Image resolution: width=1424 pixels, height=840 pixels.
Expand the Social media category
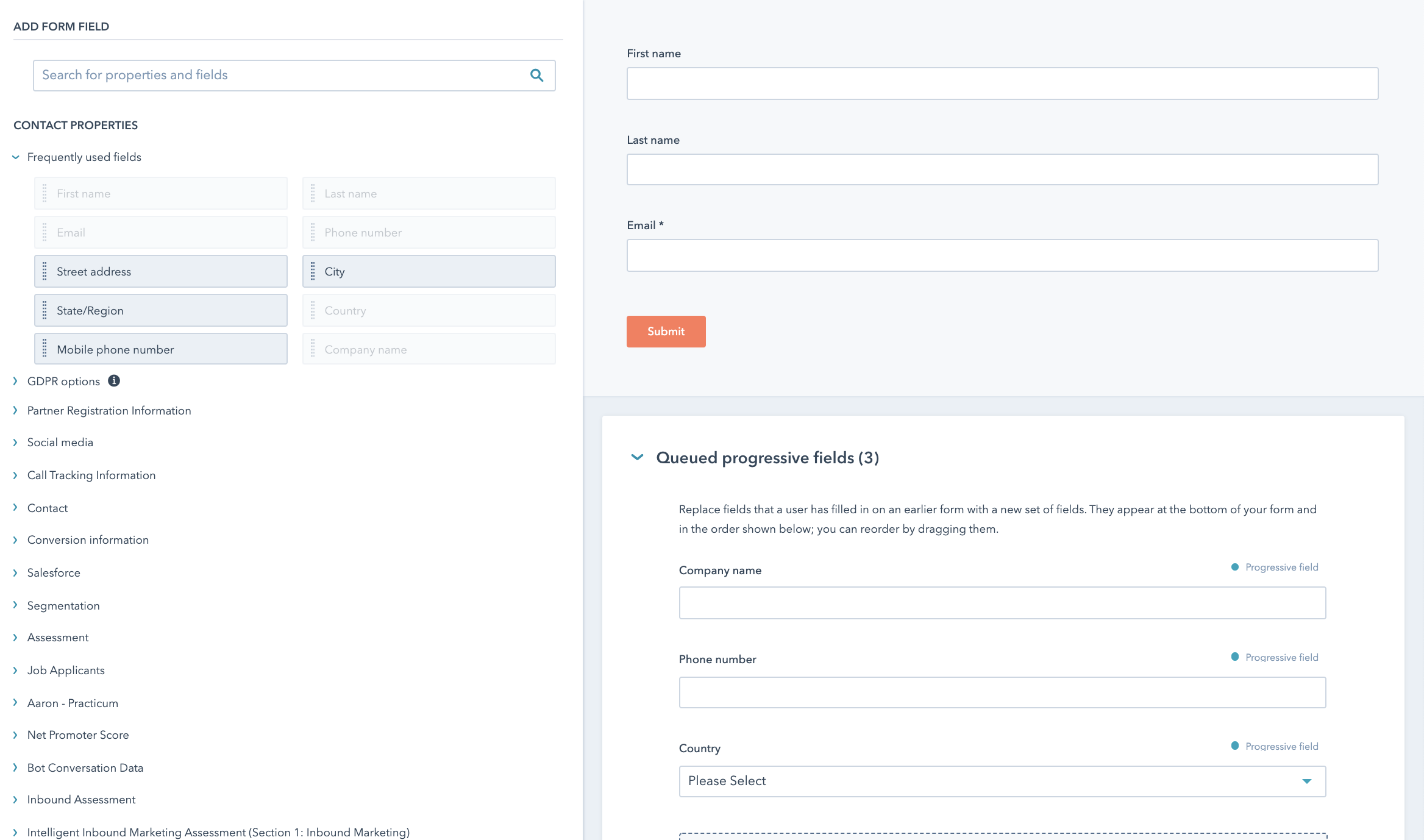coord(60,443)
